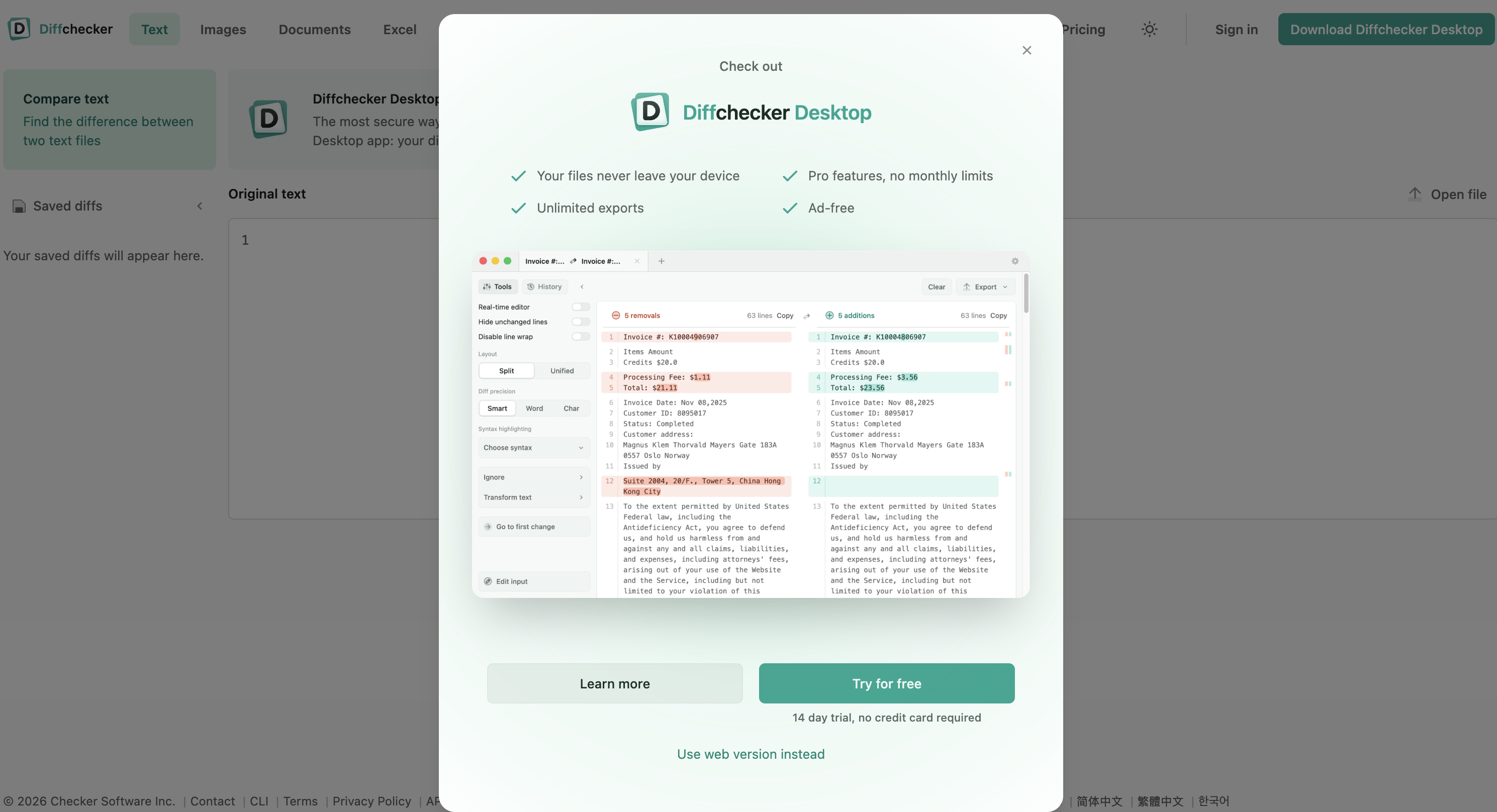Open the Terms footer link
Viewport: 1497px width, 812px height.
(301, 801)
